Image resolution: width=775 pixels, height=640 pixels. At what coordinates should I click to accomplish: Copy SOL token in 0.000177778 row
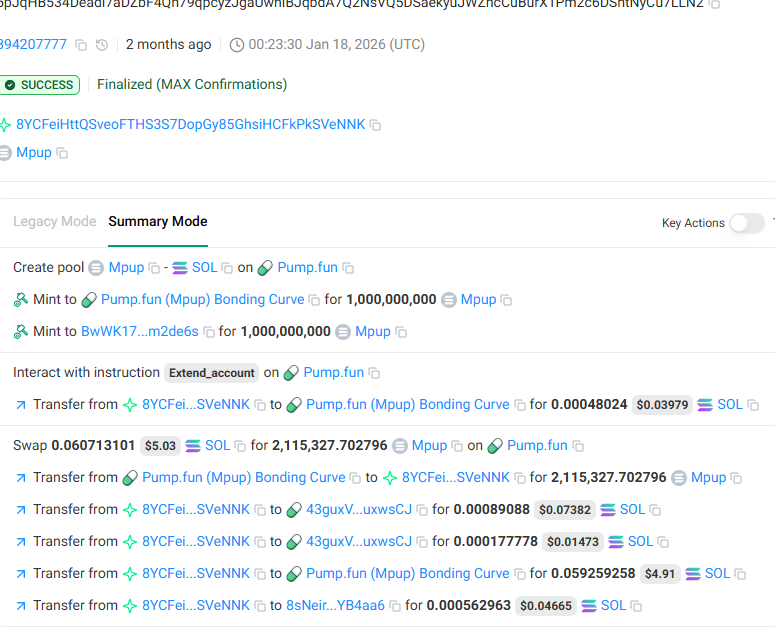click(664, 542)
